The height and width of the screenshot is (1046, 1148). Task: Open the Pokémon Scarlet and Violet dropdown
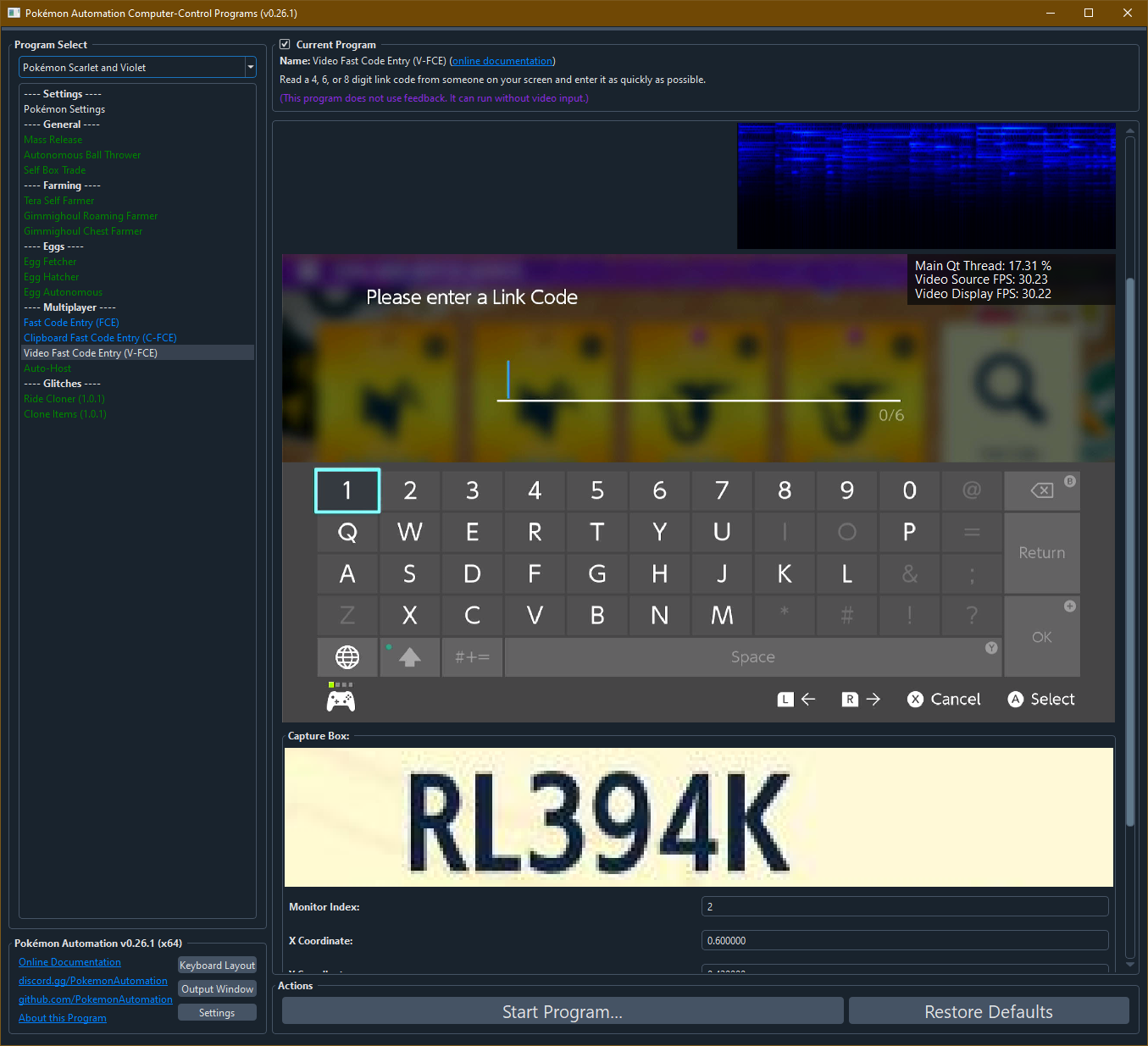137,68
